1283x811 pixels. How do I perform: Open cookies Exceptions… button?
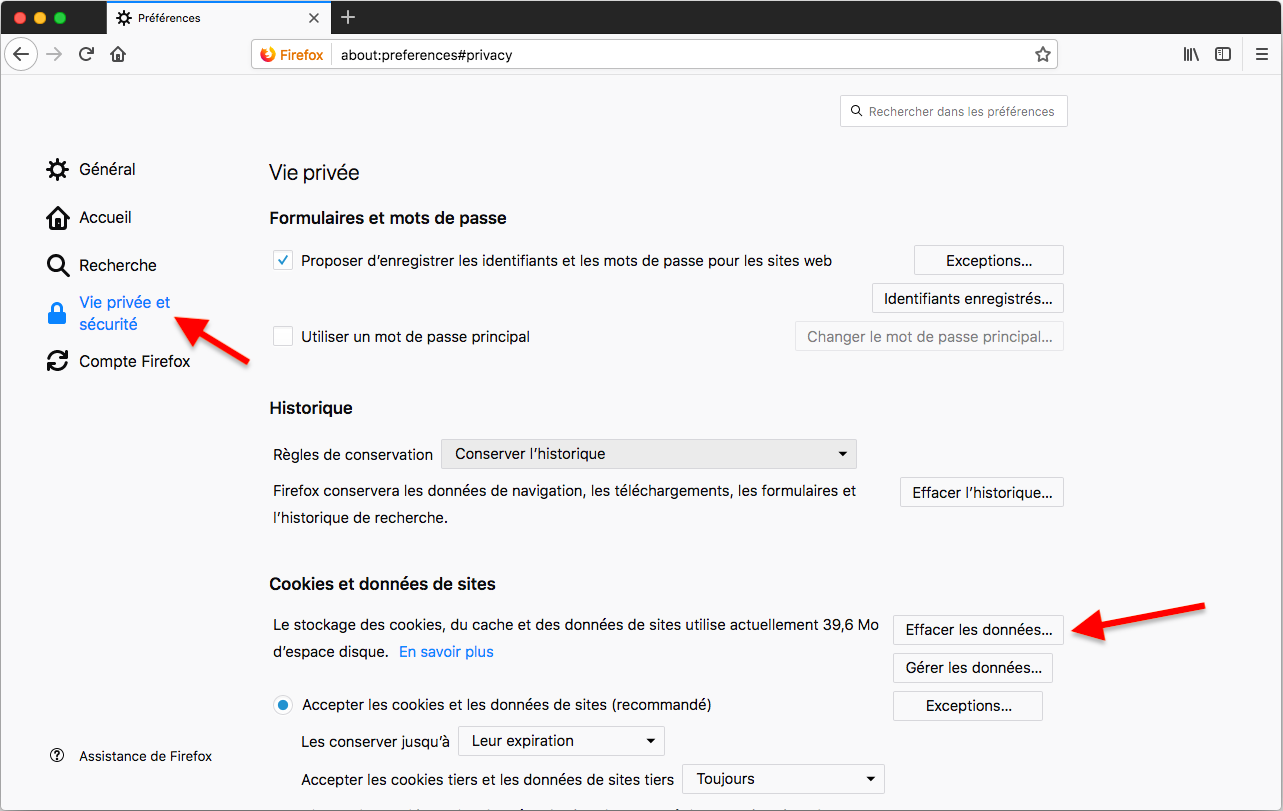click(968, 706)
